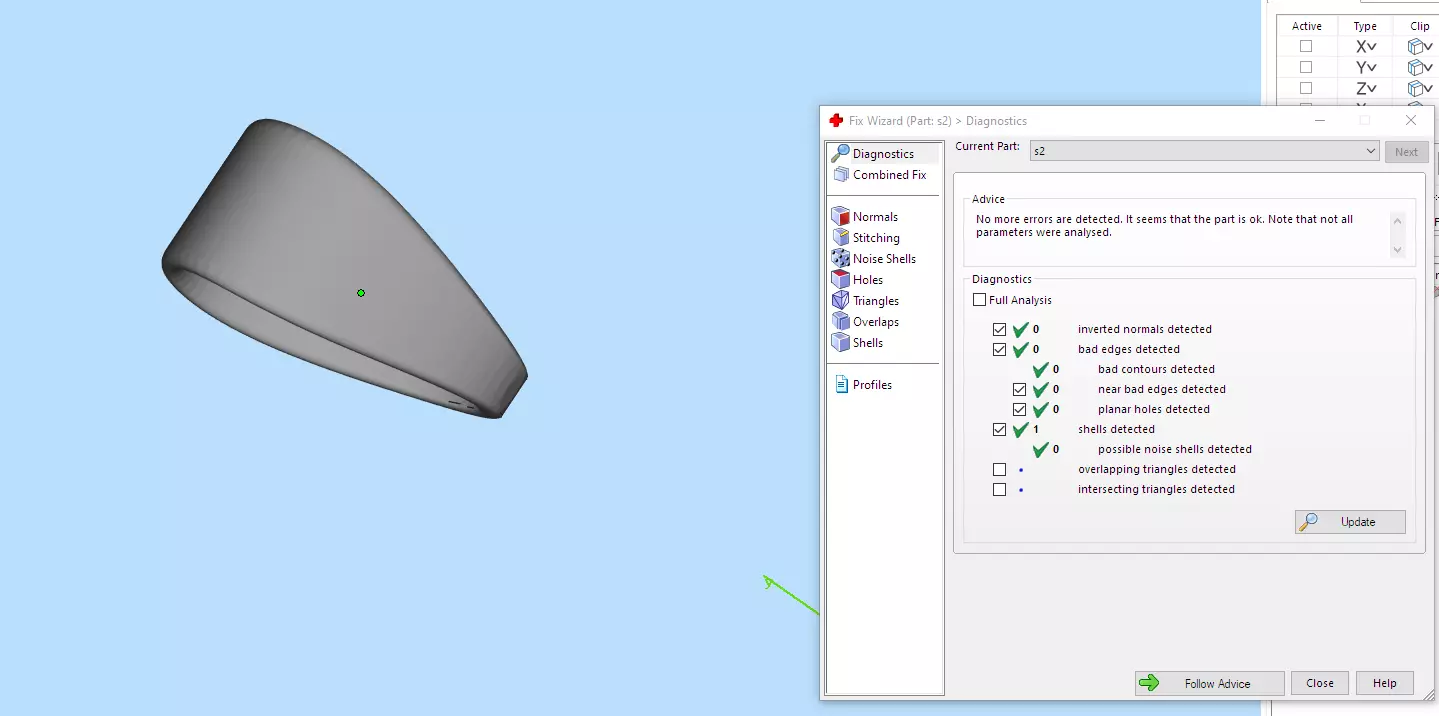
Task: Open the Clip dropdown in the Z row
Action: [x=1420, y=88]
